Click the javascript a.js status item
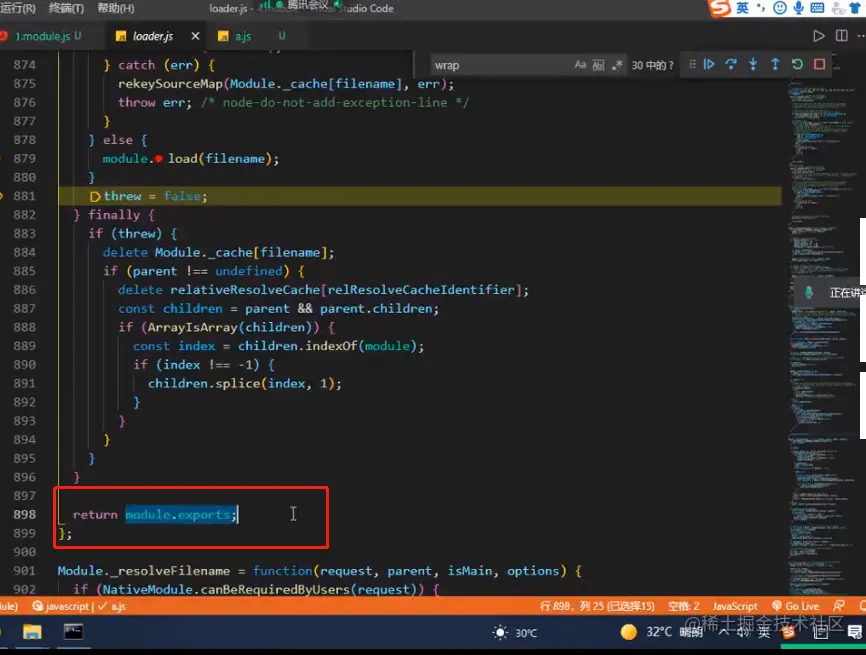This screenshot has height=655, width=866. (79, 606)
